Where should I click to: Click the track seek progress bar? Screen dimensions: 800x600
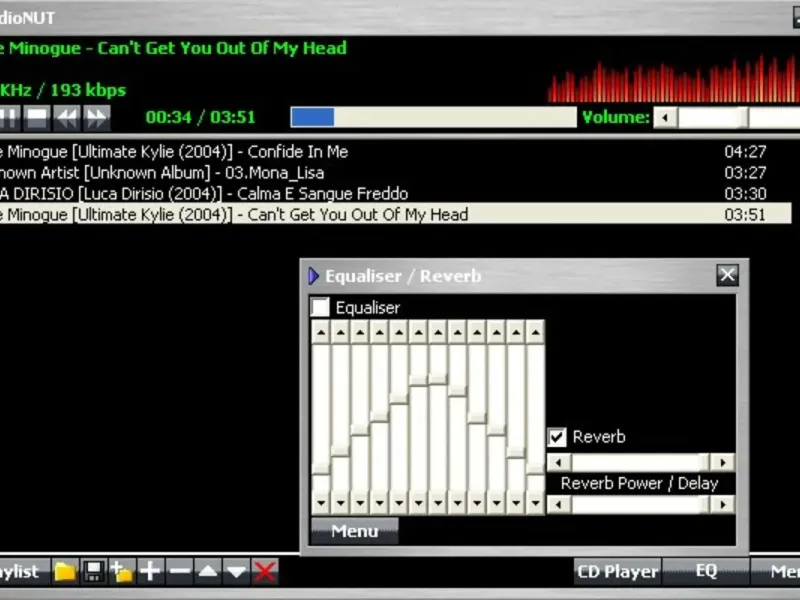[433, 117]
